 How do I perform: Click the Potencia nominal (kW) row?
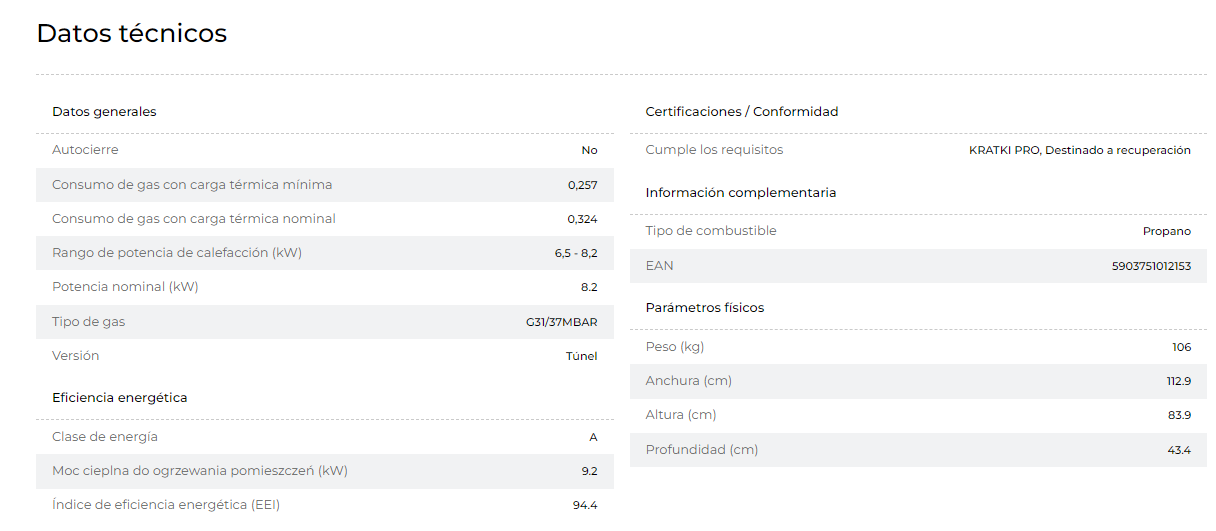coord(325,287)
